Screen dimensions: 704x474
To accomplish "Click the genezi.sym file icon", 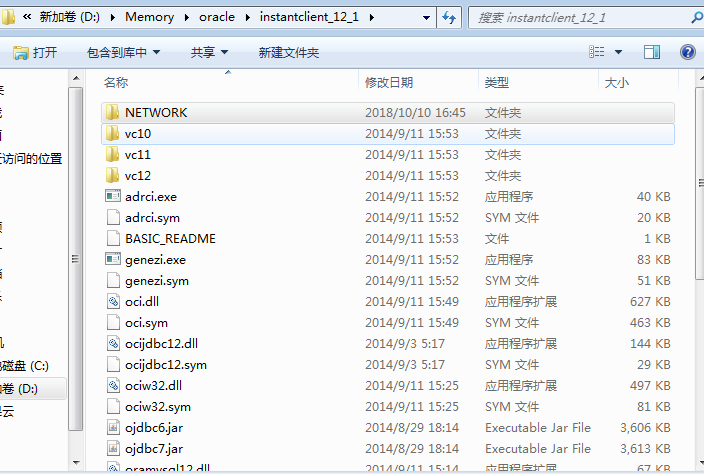I will [x=113, y=281].
